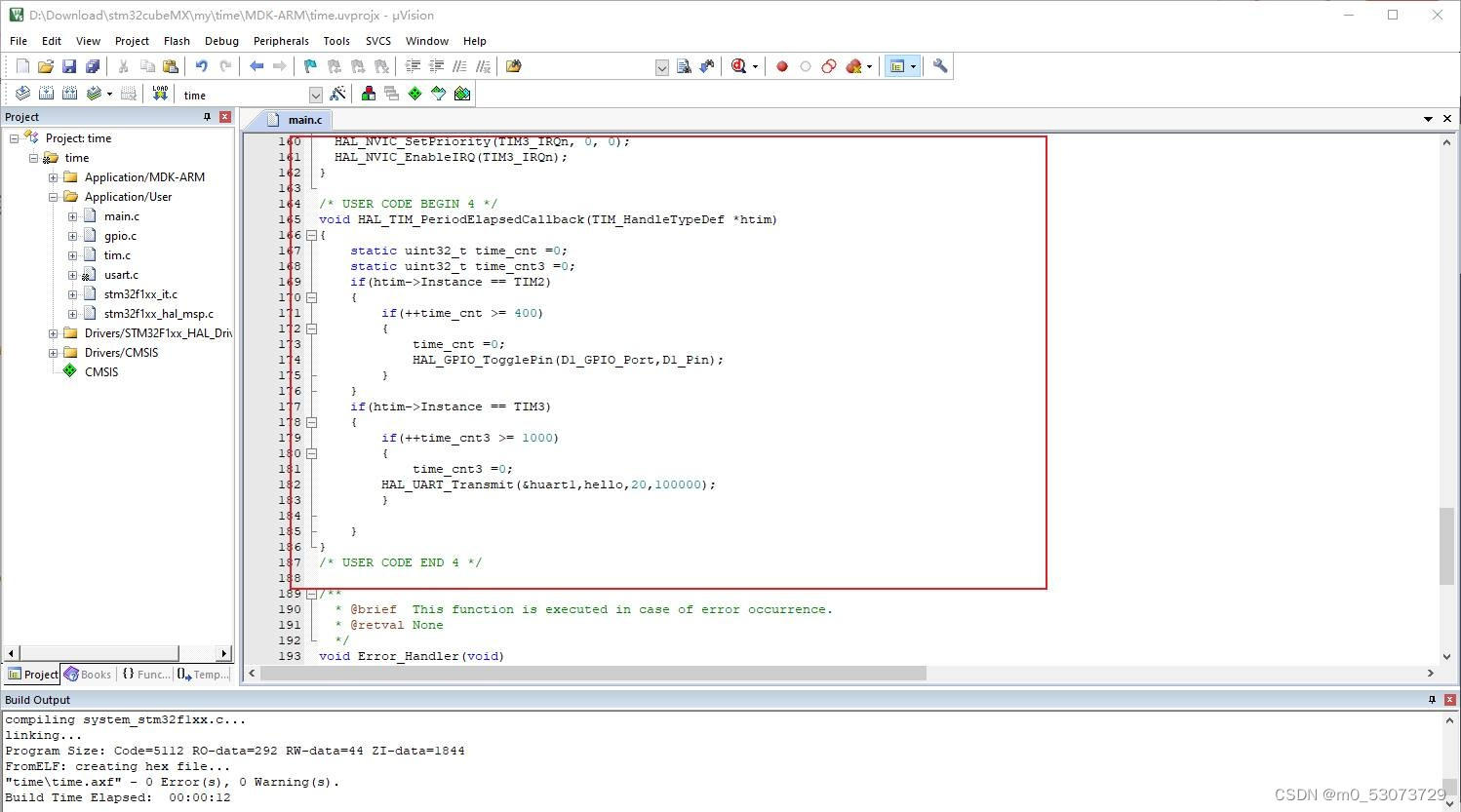Select the CMSIS component item

pyautogui.click(x=100, y=372)
